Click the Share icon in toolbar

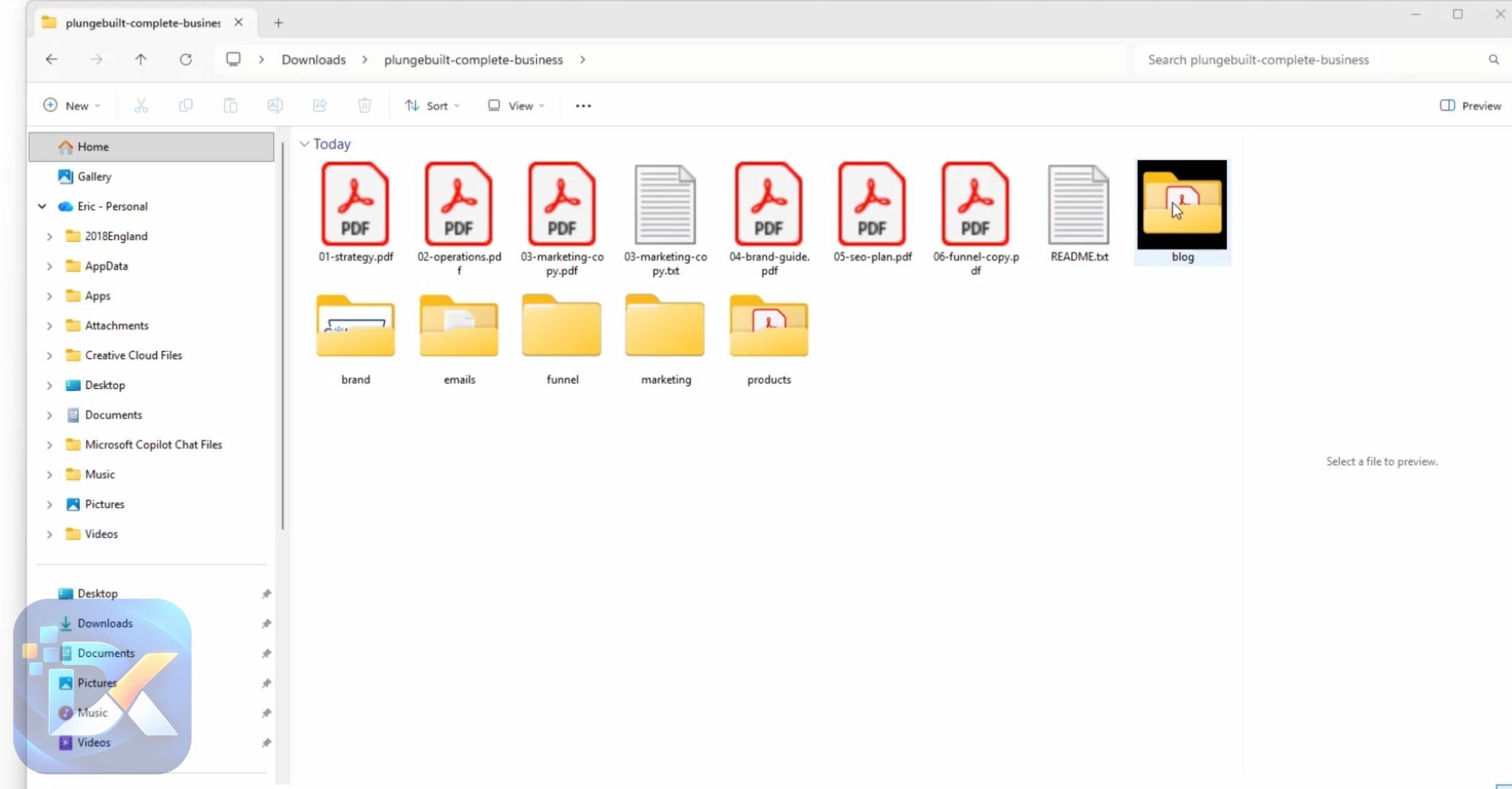[x=320, y=106]
